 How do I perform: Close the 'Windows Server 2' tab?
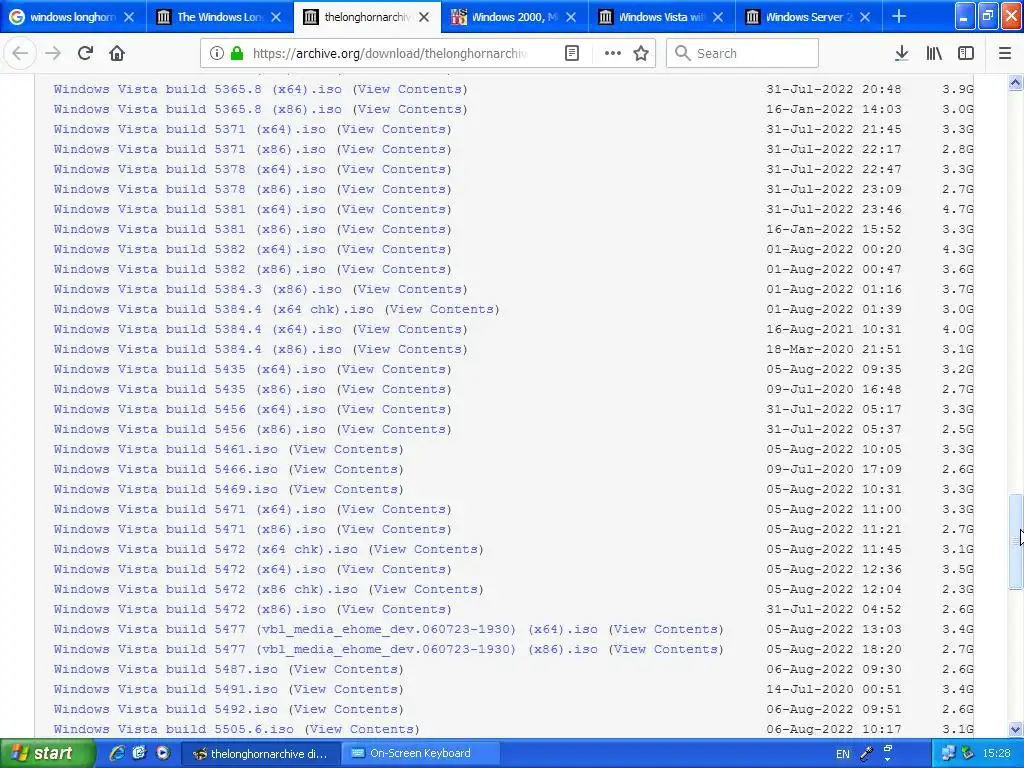click(865, 17)
